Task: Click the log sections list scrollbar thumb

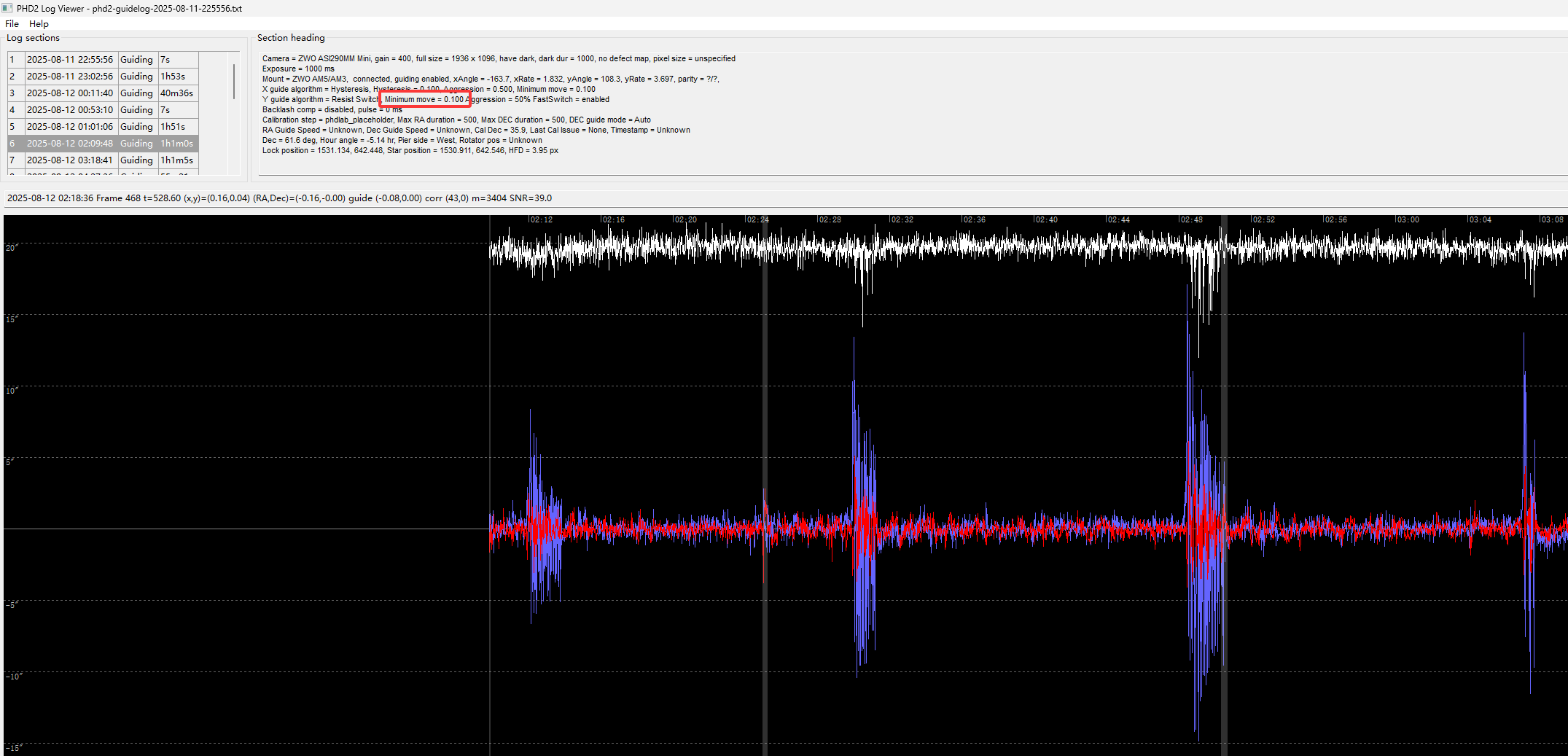Action: [x=234, y=82]
